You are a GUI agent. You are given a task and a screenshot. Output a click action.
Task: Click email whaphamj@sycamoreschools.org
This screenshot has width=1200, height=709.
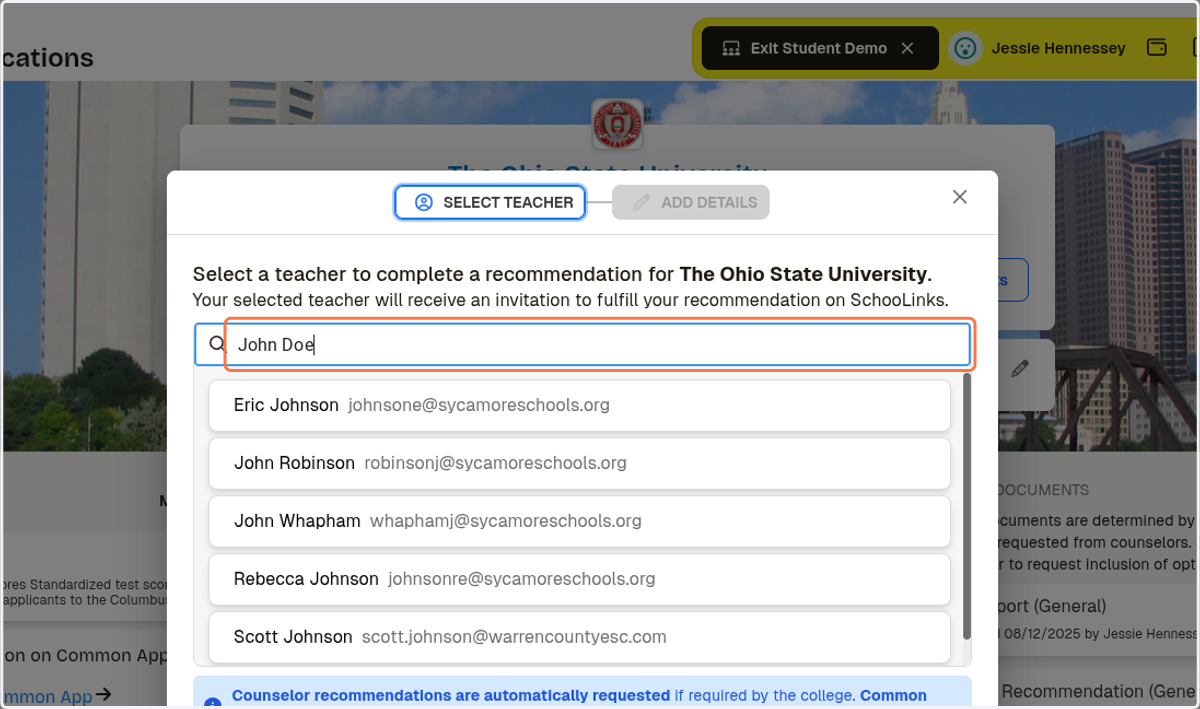[x=506, y=521]
